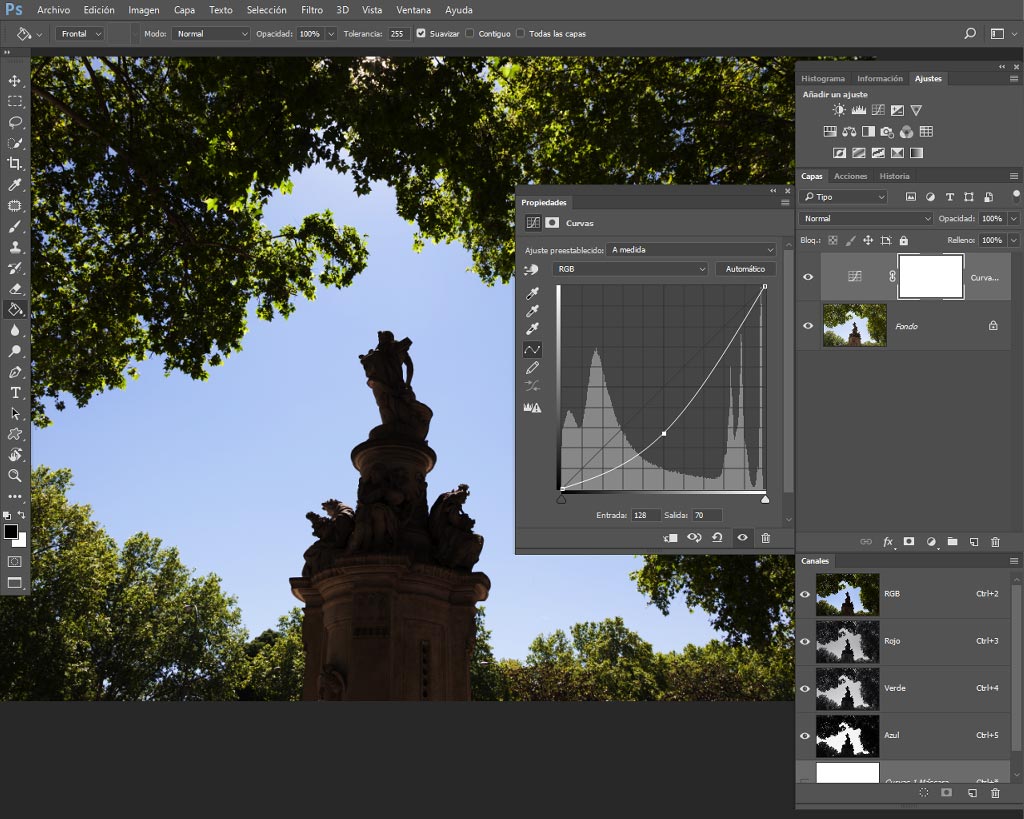1024x819 pixels.
Task: Hide the Fondo layer
Action: [808, 326]
